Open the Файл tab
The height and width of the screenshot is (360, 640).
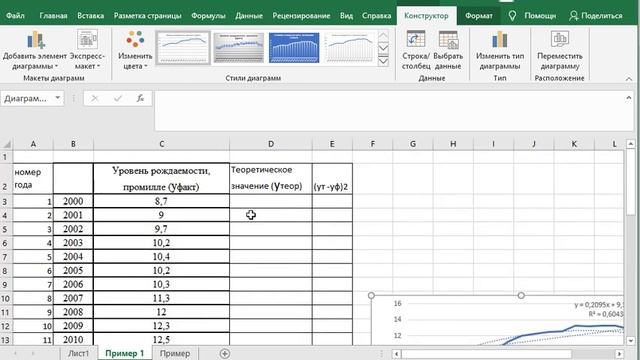15,16
